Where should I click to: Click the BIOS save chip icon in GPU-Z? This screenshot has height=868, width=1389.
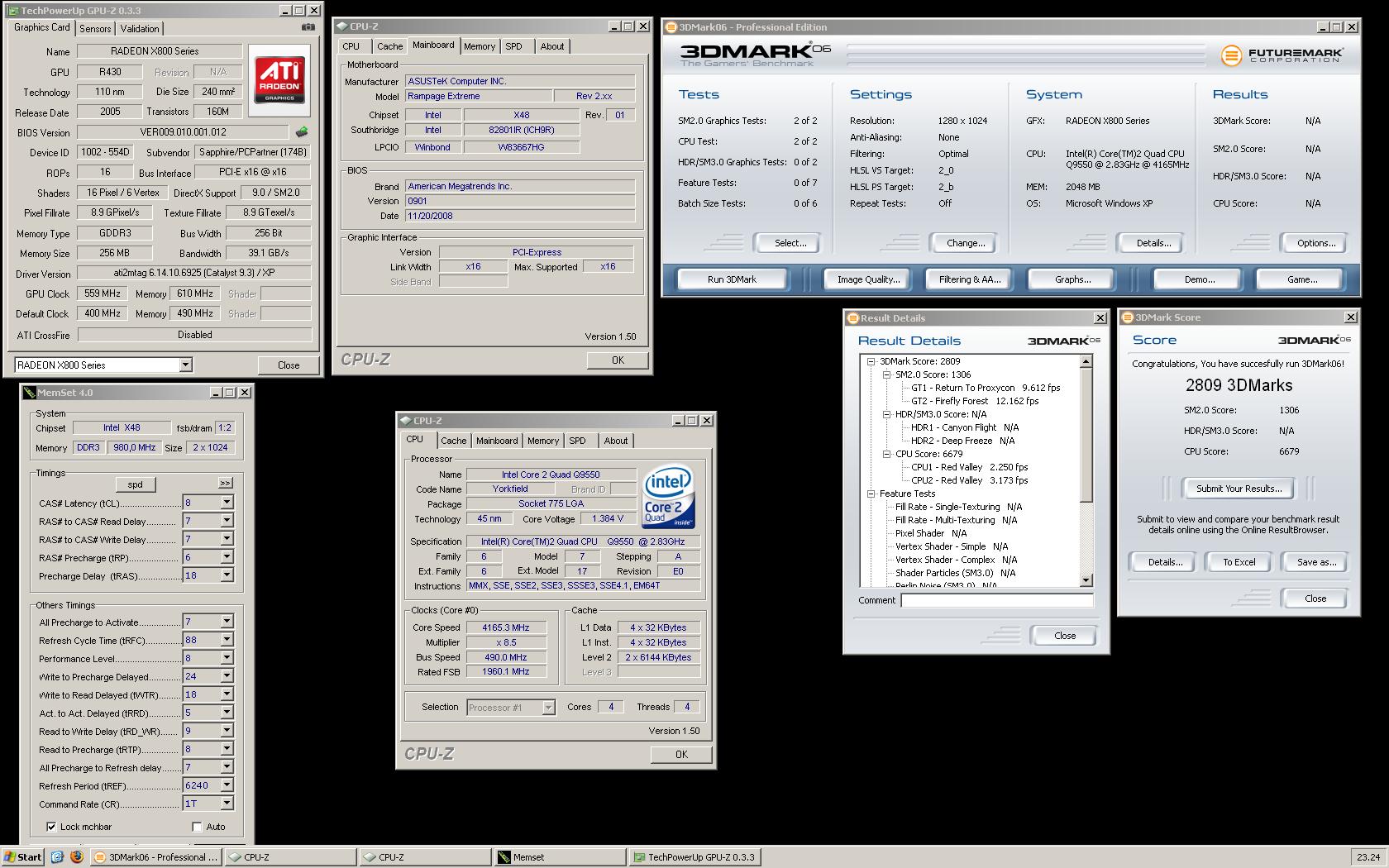click(302, 131)
